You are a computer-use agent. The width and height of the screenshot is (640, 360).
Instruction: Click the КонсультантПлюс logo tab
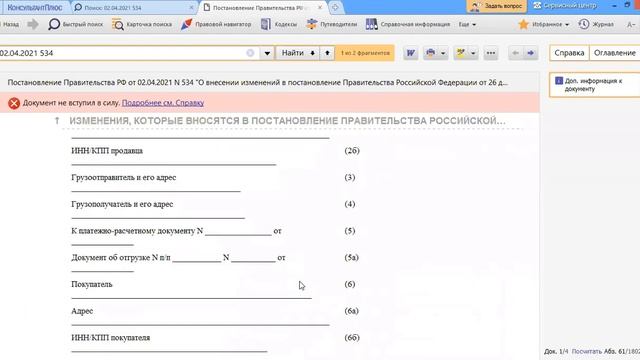[x=35, y=7]
